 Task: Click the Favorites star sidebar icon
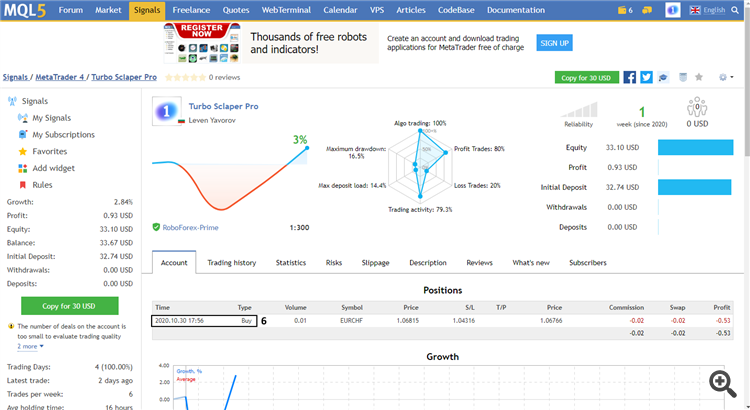tap(22, 151)
